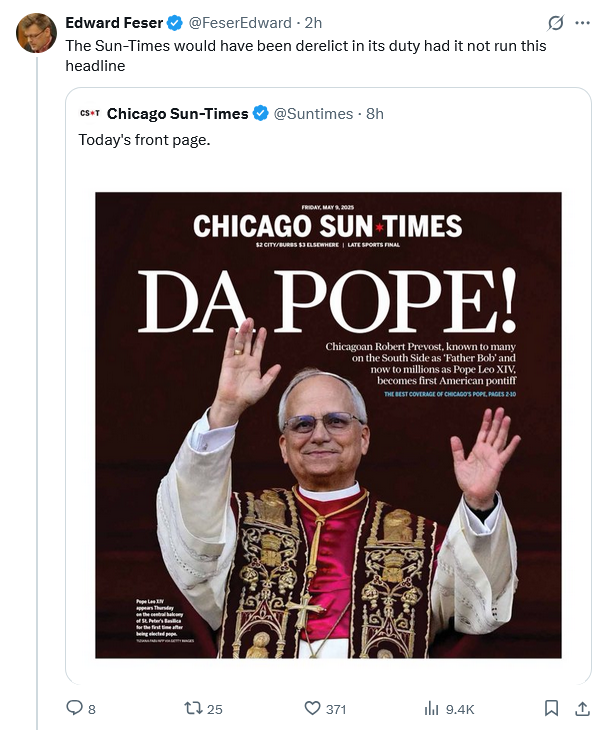609x730 pixels.
Task: Click the @Suntimes handle in quoted post
Action: [313, 113]
